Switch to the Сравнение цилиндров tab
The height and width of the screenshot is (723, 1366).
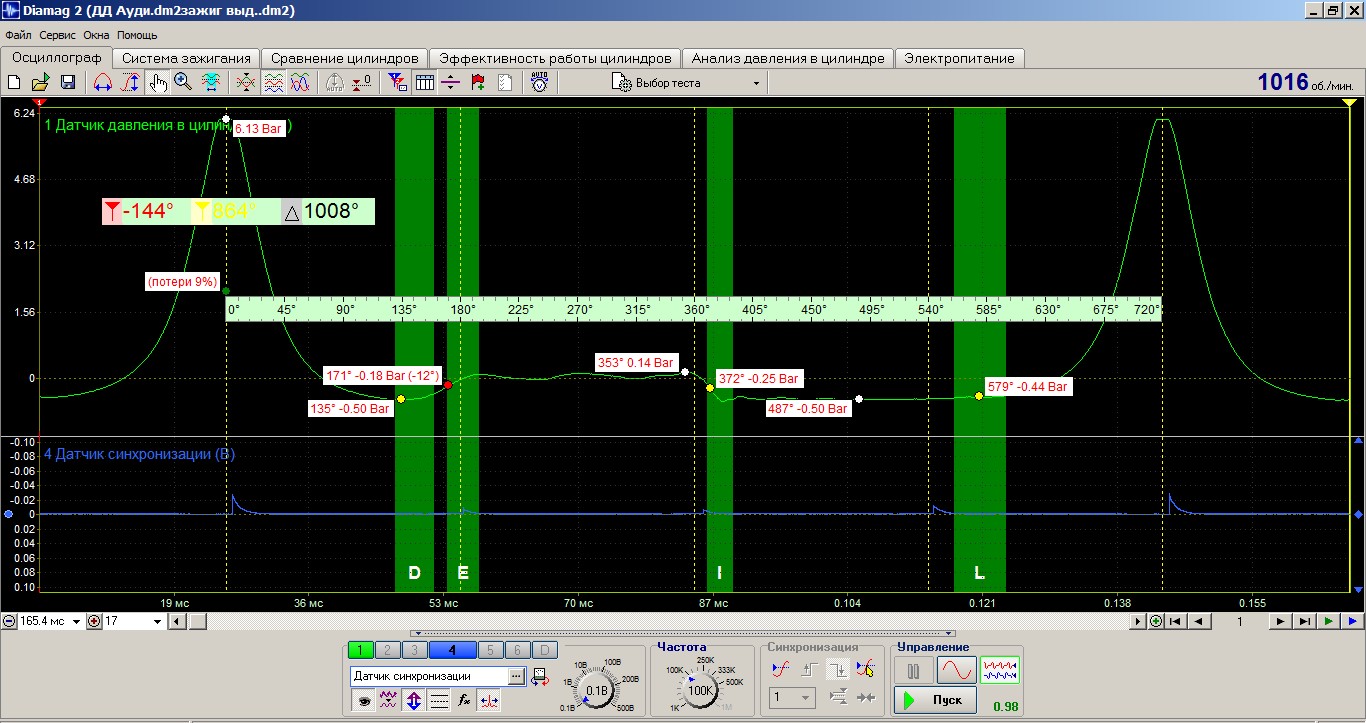[345, 58]
